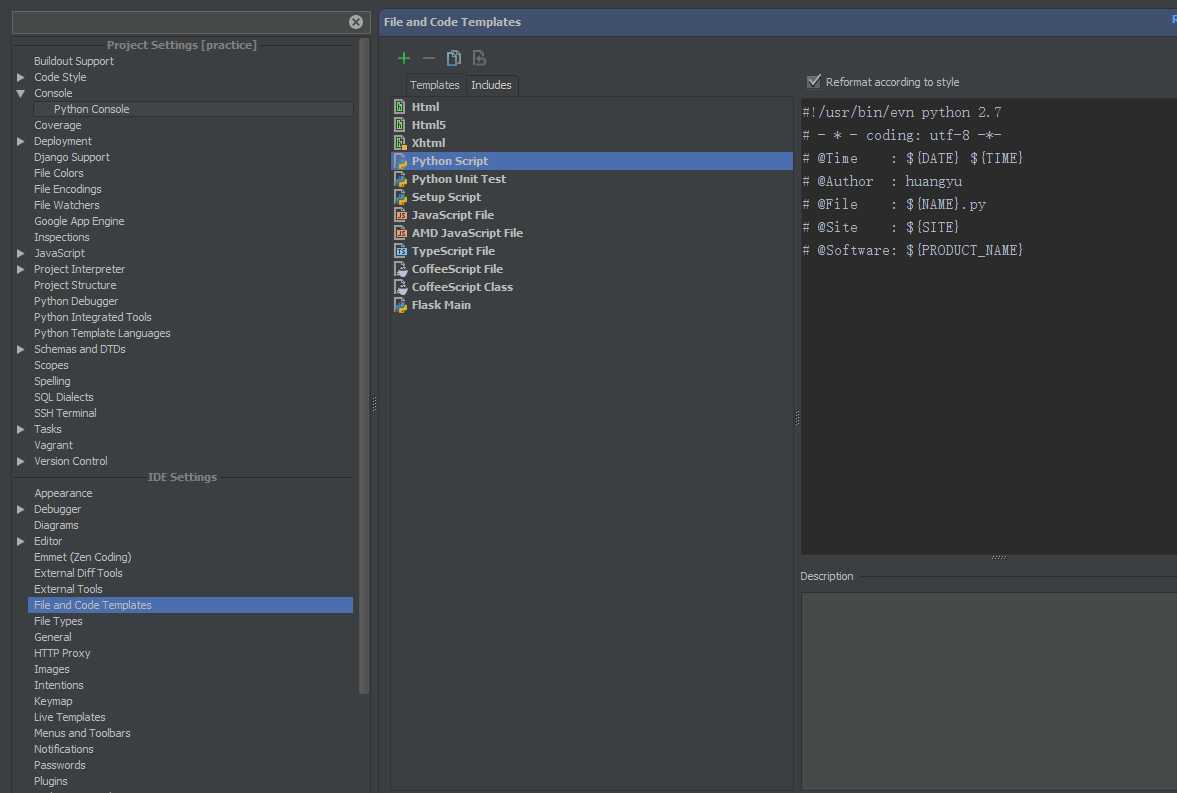Expand the Project Interpreter node
The height and width of the screenshot is (793, 1177).
pos(20,269)
